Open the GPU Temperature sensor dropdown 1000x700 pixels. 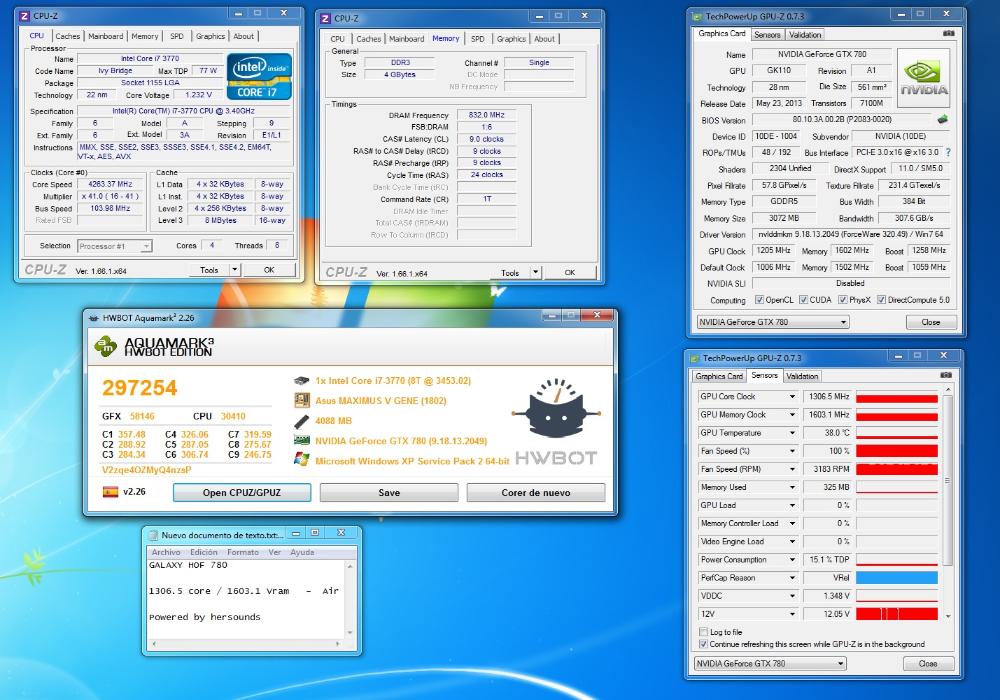point(792,433)
